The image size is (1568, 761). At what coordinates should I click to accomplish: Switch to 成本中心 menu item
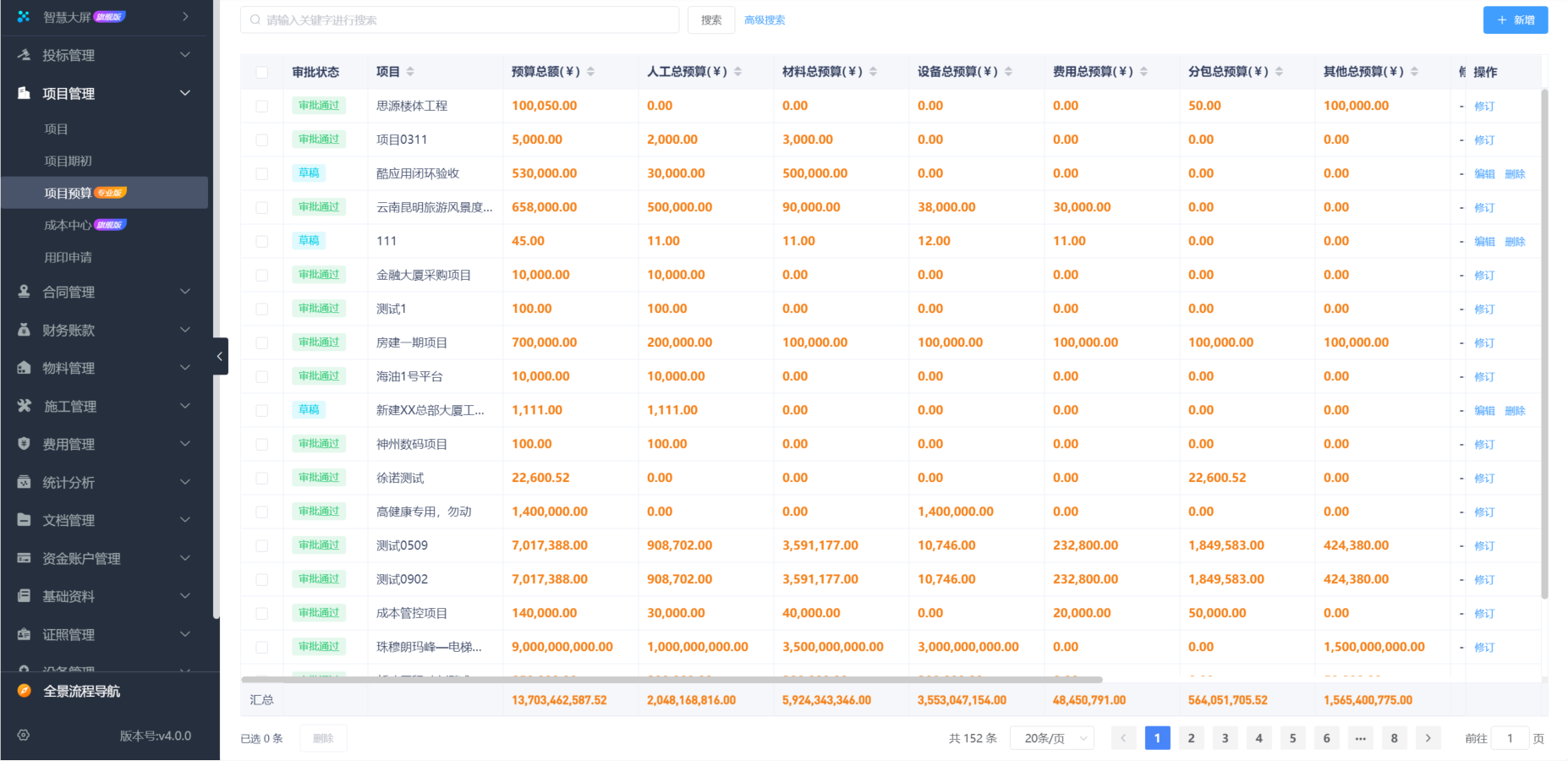click(68, 224)
